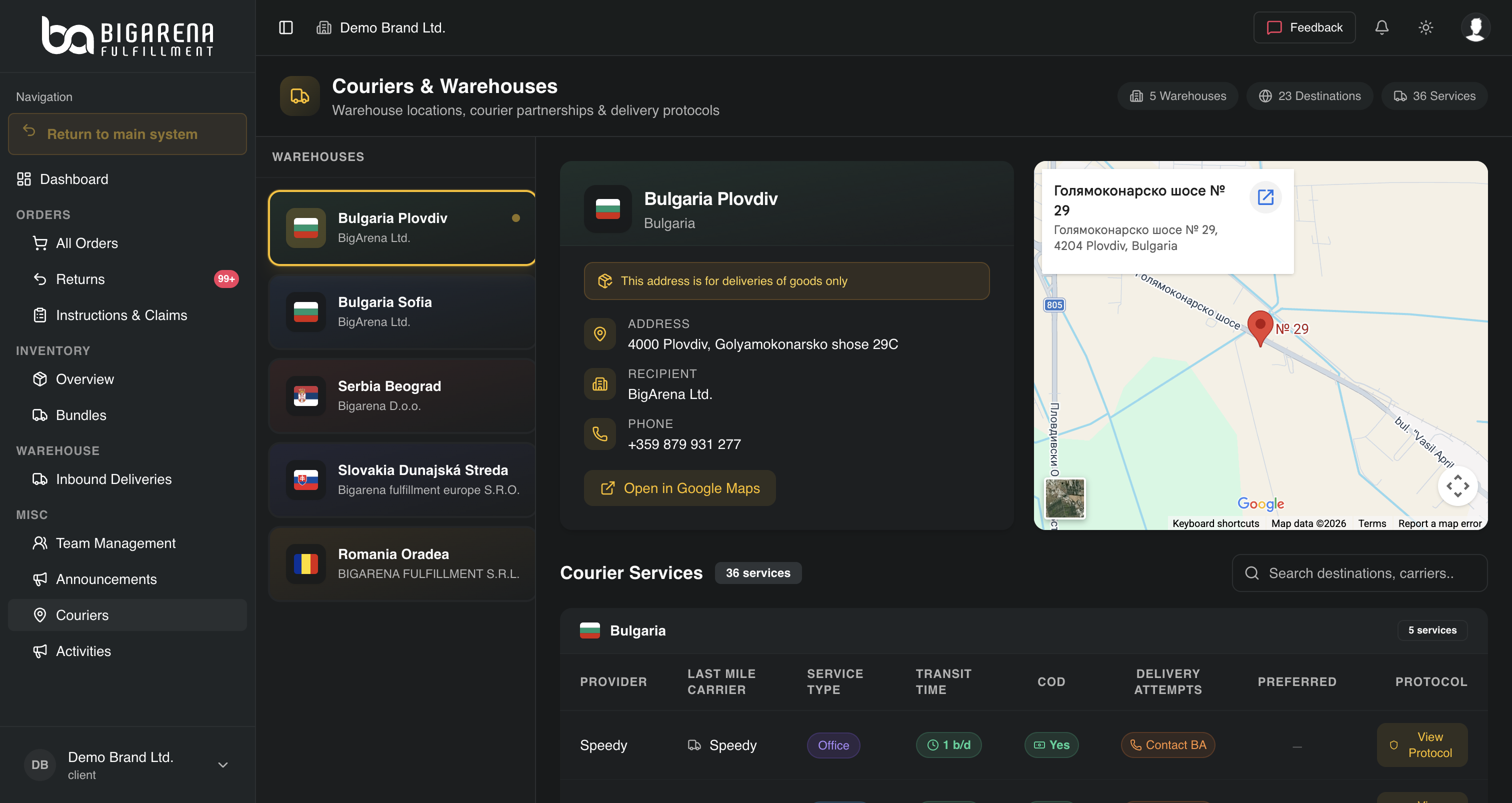Click the location pin icon beside Address
Image resolution: width=1512 pixels, height=803 pixels.
(600, 334)
